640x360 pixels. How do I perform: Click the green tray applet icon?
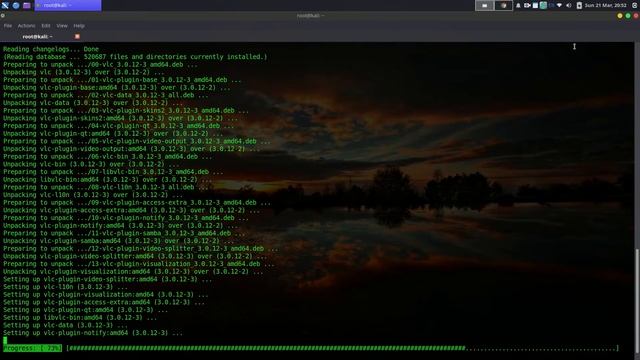543,5
